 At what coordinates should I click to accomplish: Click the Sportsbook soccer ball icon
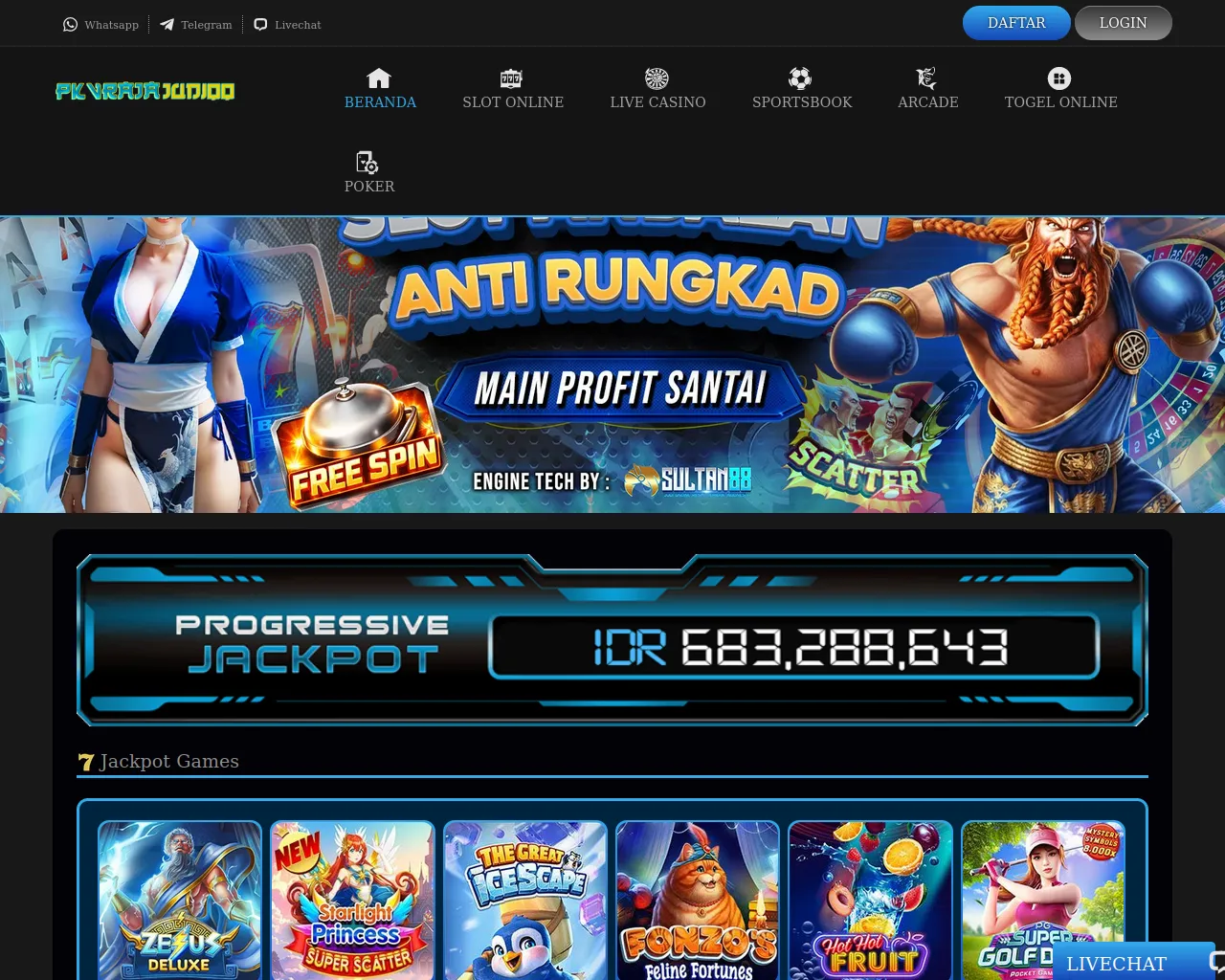(800, 78)
